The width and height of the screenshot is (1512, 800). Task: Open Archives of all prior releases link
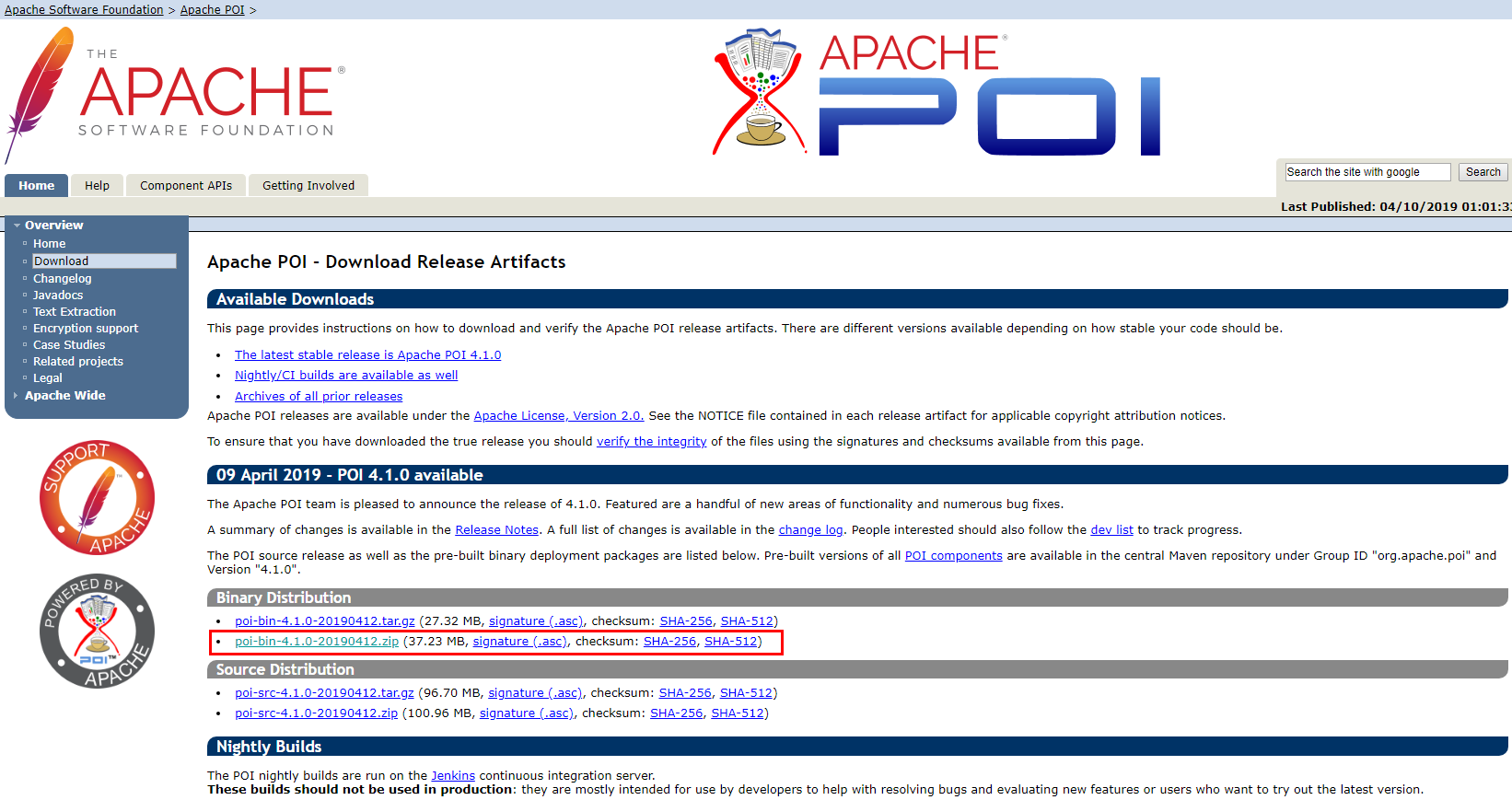click(x=319, y=397)
